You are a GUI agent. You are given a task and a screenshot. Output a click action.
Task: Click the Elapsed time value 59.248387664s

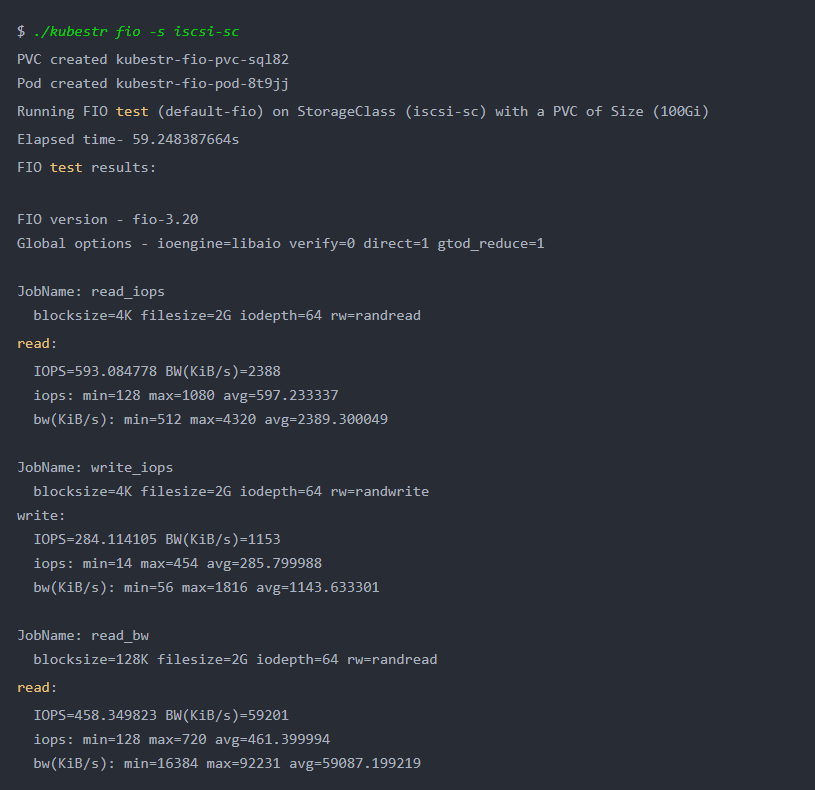186,139
